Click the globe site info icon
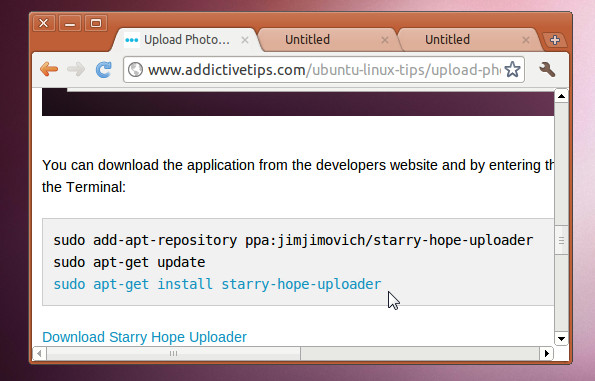595x381 pixels. point(135,69)
